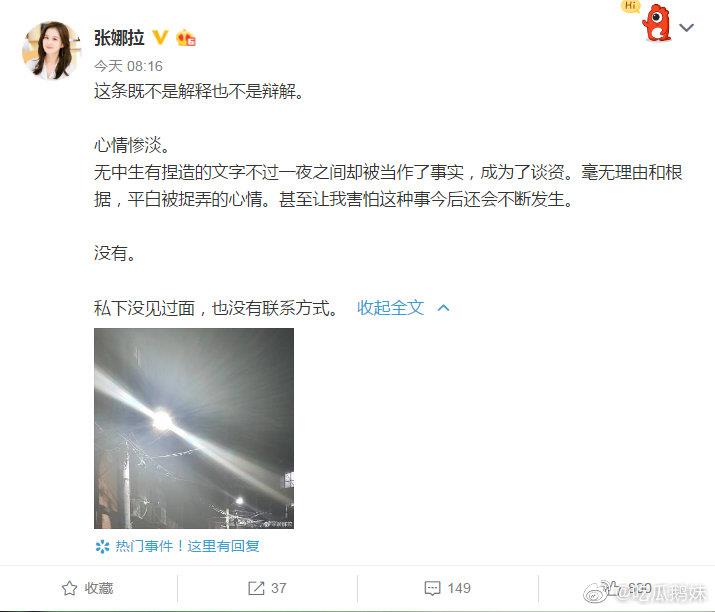The width and height of the screenshot is (715, 612).
Task: Open the username 张娜拉 profile link
Action: coord(119,37)
